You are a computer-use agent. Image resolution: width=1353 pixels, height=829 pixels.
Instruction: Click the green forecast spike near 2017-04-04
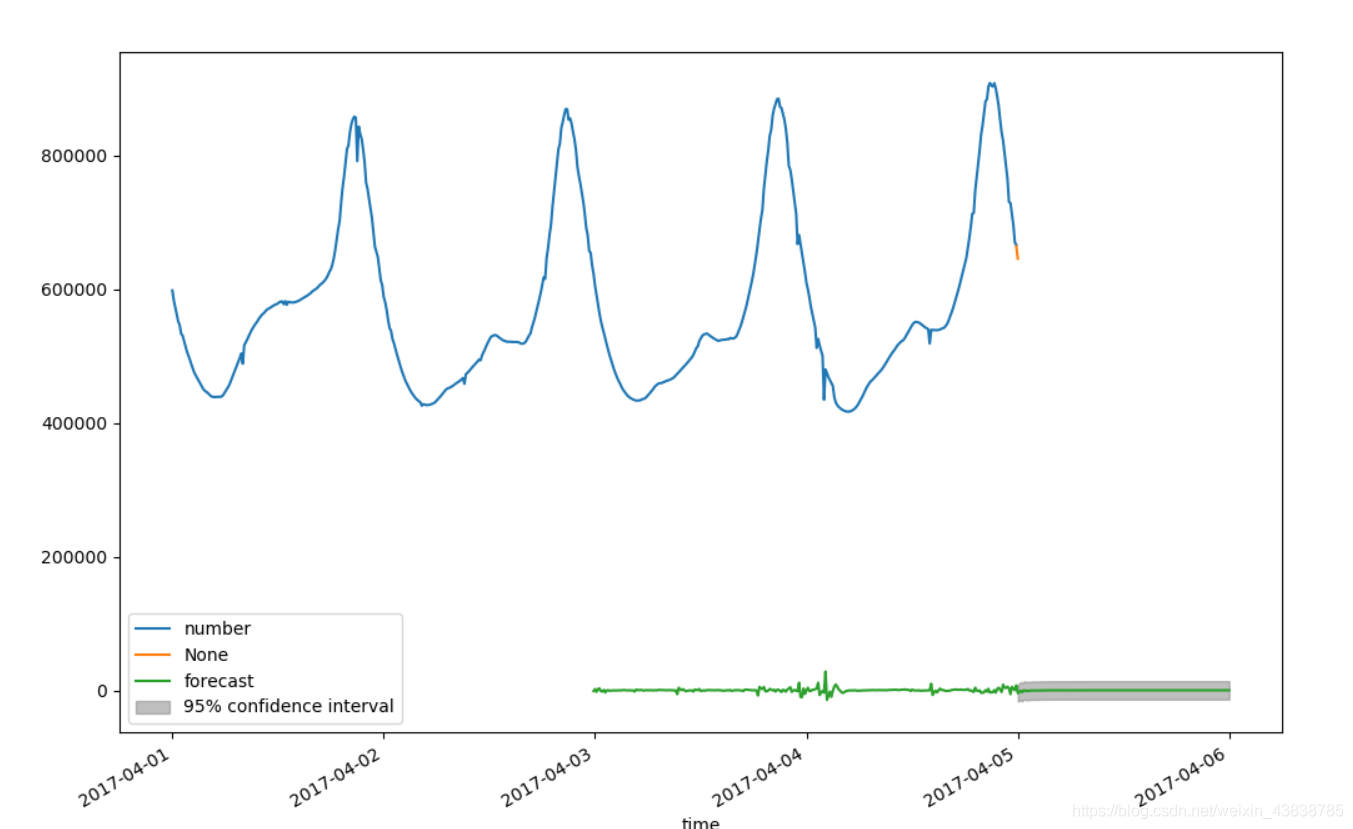click(825, 684)
